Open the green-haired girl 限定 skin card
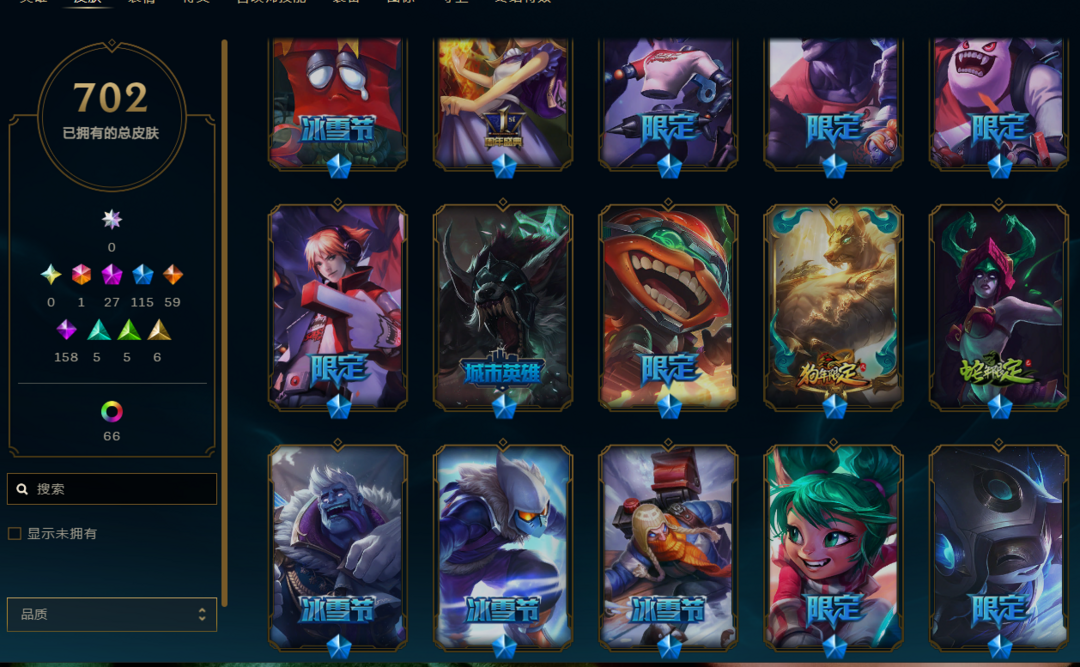The height and width of the screenshot is (667, 1080). (x=833, y=548)
